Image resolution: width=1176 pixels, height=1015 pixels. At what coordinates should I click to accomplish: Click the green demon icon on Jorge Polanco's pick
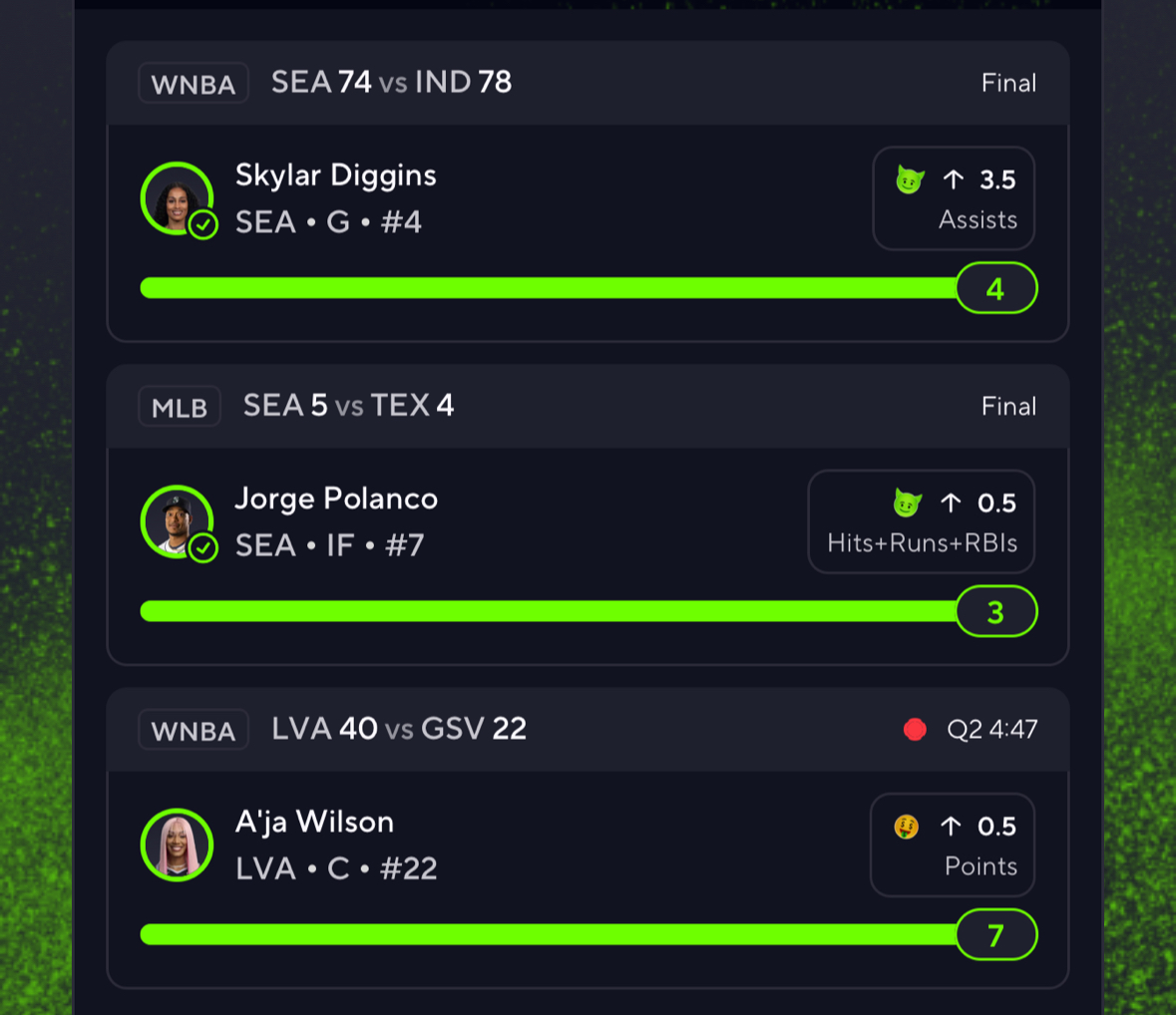click(908, 503)
